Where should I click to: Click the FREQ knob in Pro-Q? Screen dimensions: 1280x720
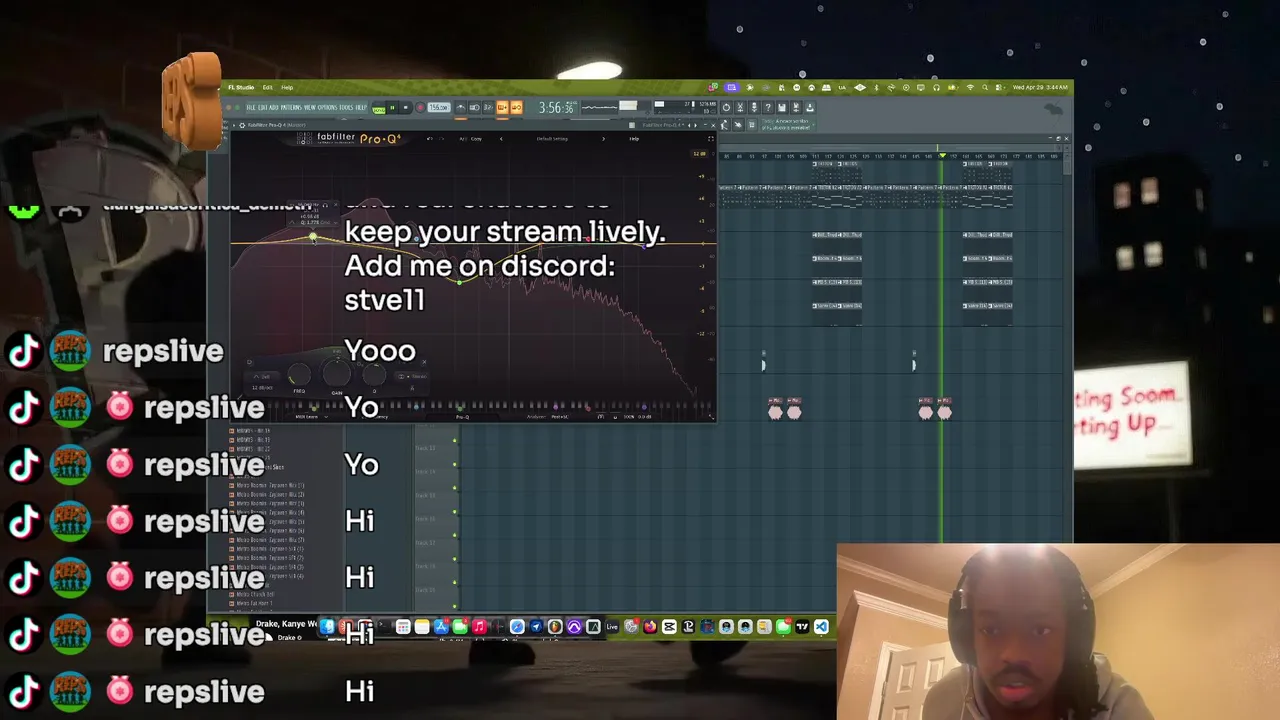tap(299, 376)
